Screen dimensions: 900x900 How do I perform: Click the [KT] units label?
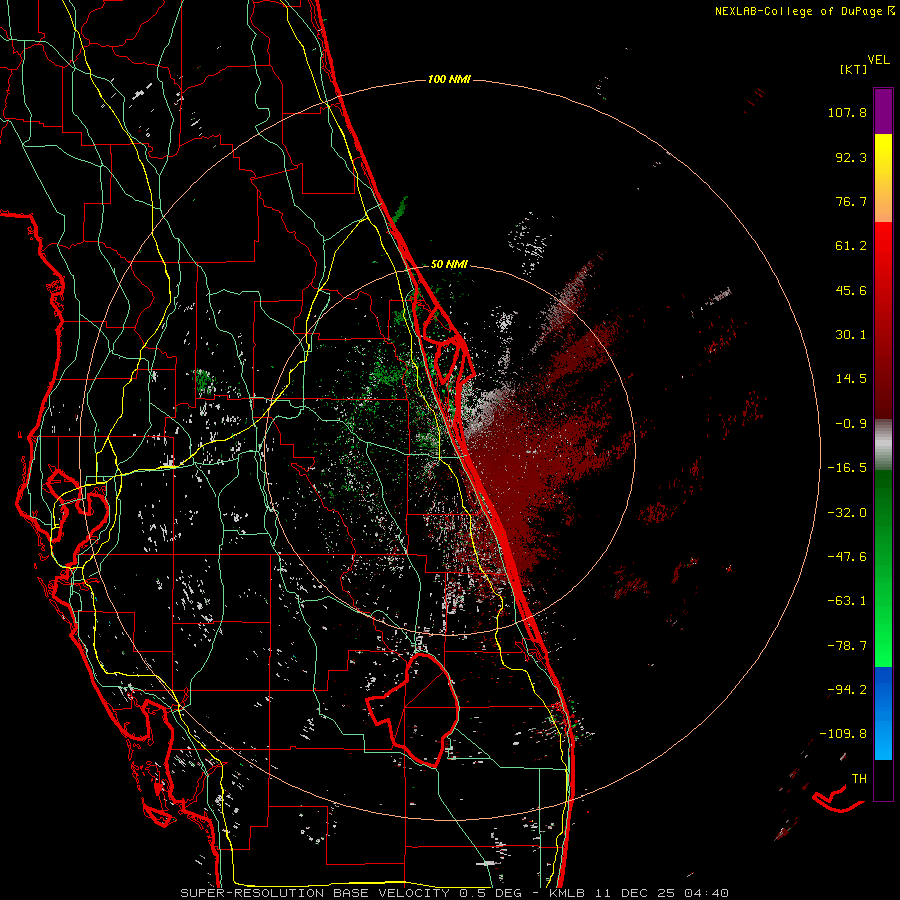(854, 69)
